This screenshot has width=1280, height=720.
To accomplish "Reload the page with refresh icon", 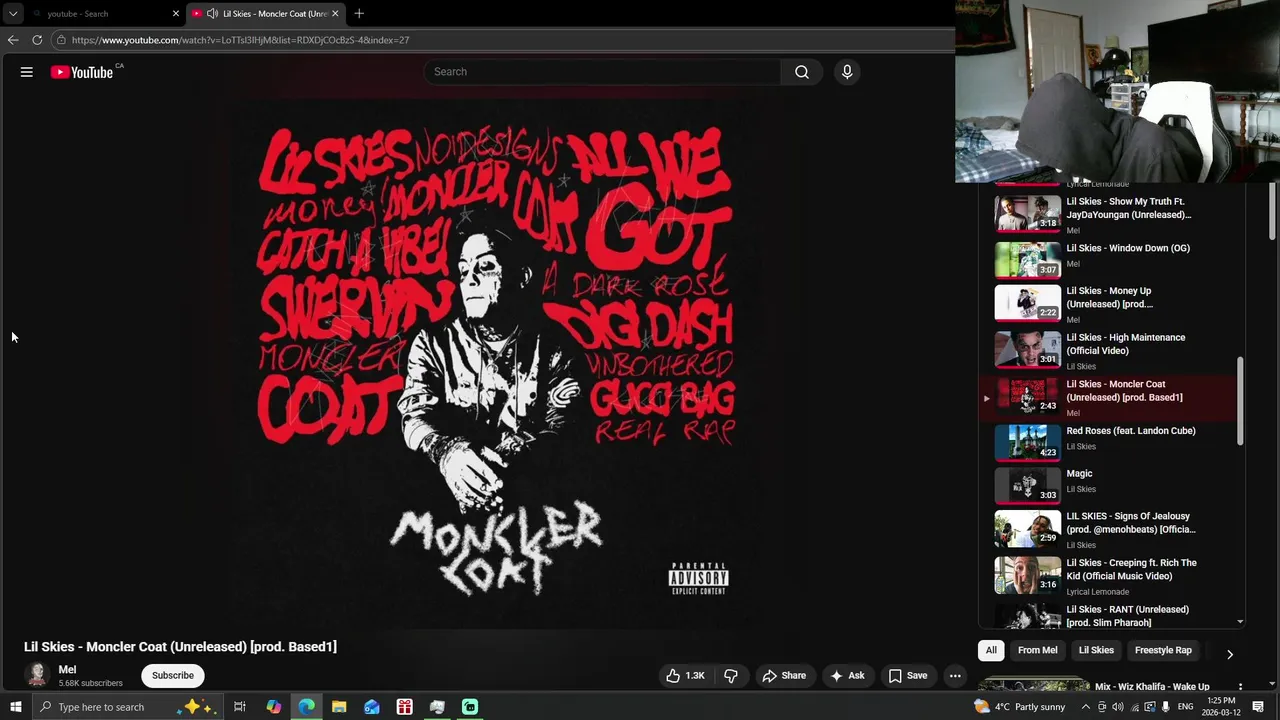I will coord(37,40).
